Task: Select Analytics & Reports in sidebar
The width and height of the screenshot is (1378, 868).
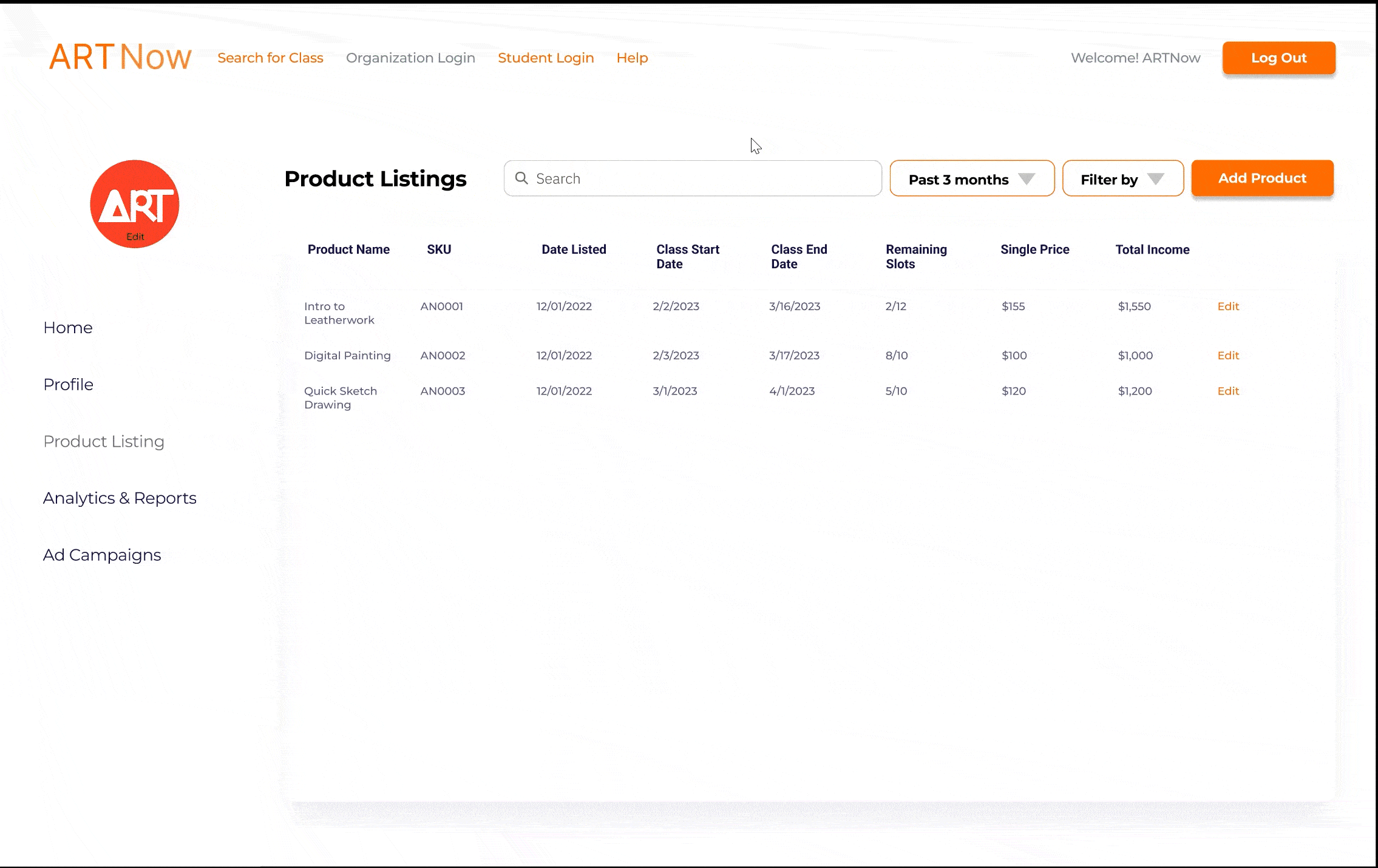Action: tap(120, 498)
